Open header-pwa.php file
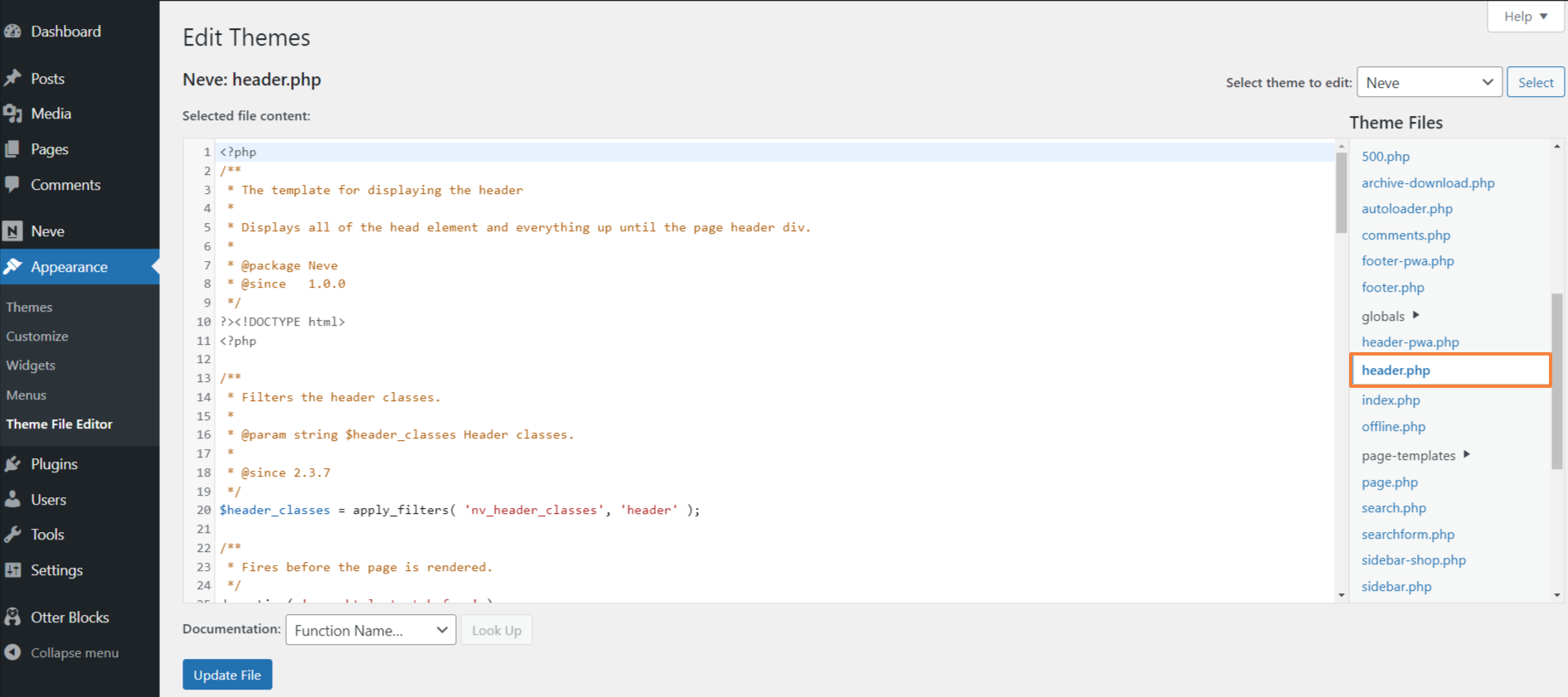This screenshot has height=697, width=1568. 1410,342
